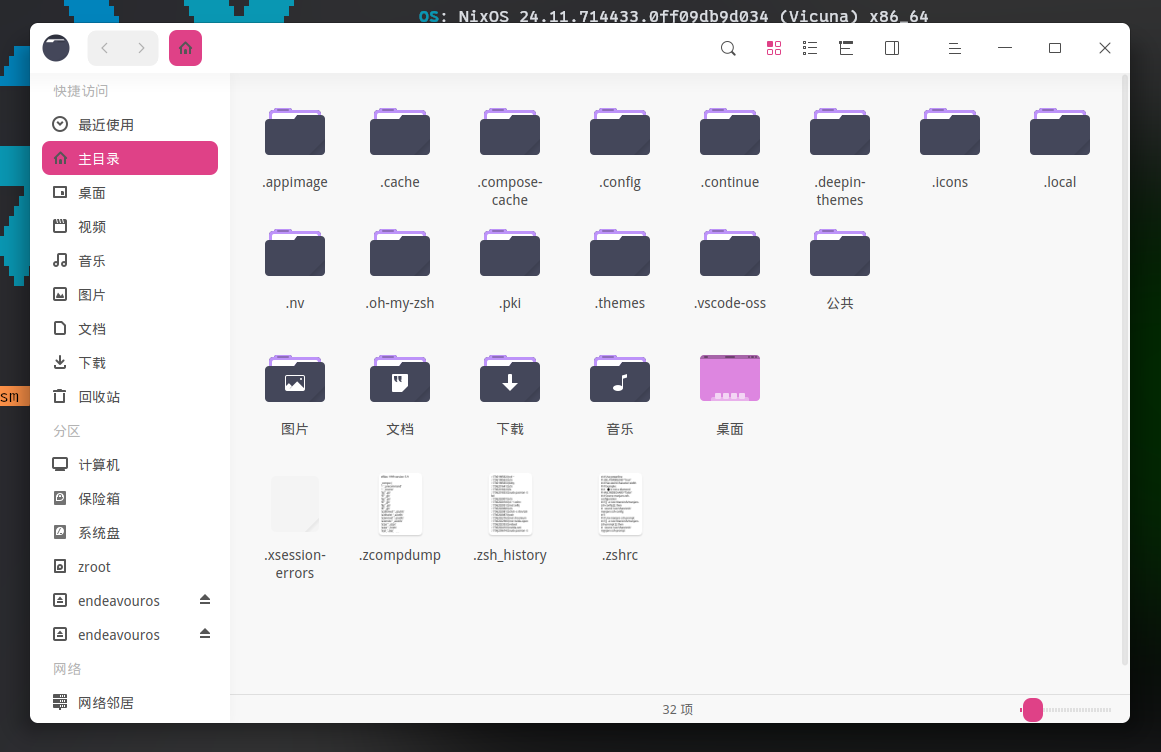The width and height of the screenshot is (1161, 752).
Task: Select 计算机 in the sidebar
Action: point(130,465)
